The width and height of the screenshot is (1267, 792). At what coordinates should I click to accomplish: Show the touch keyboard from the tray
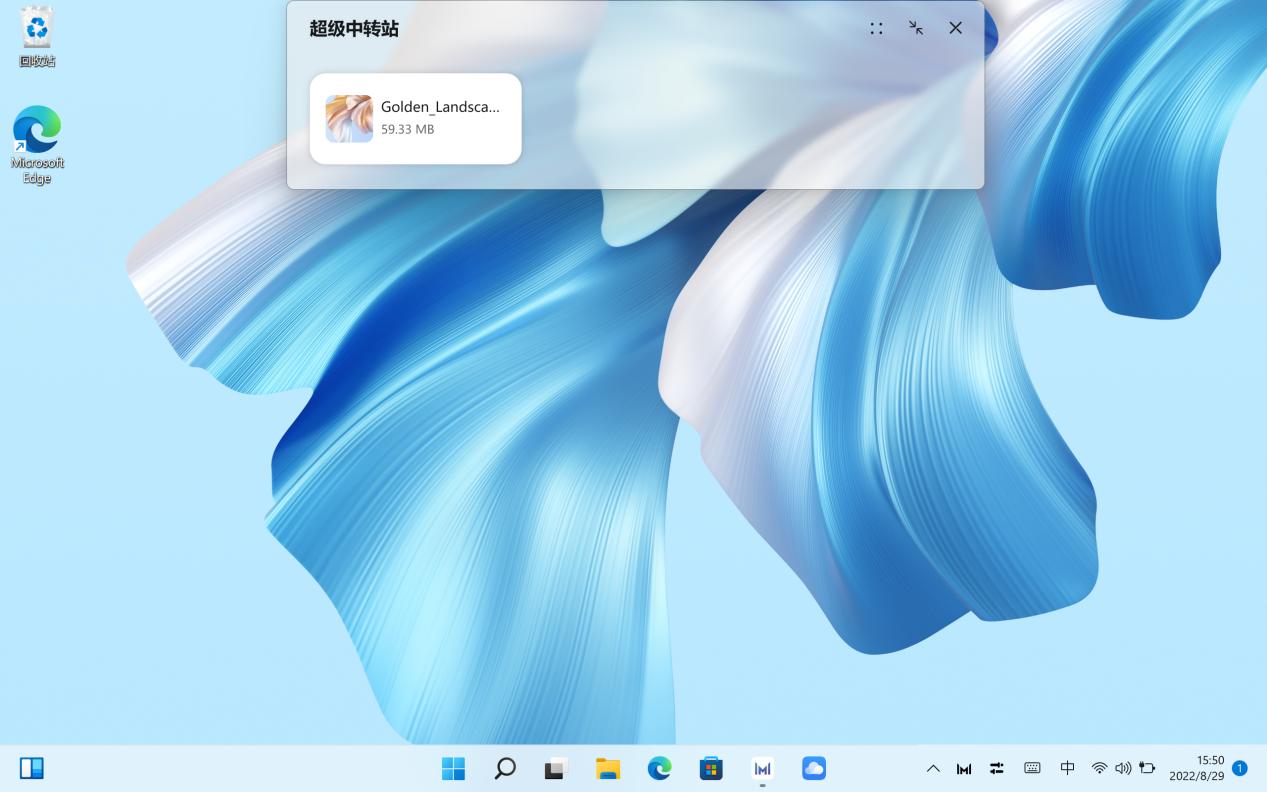[1031, 768]
